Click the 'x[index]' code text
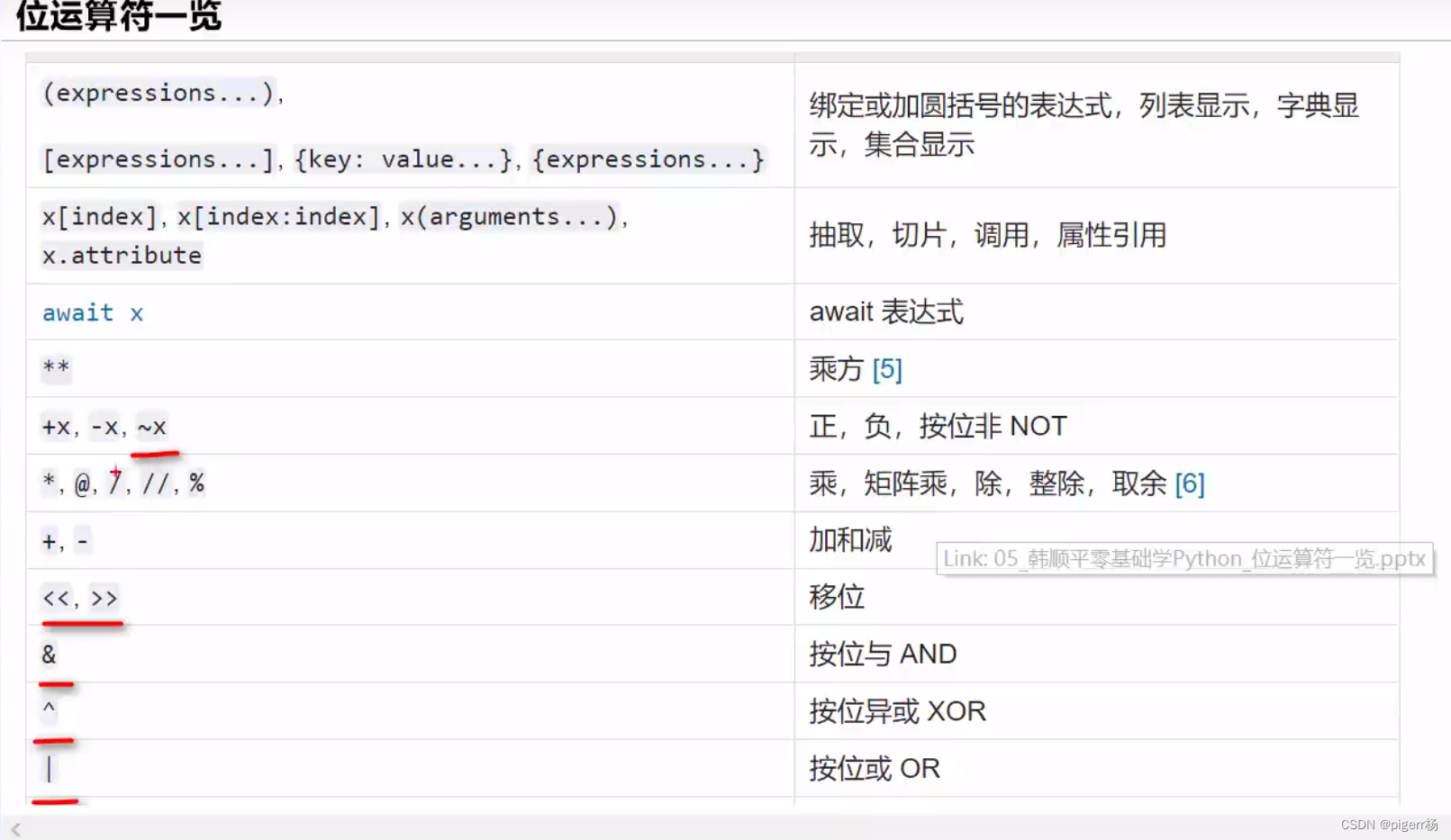This screenshot has width=1451, height=840. pos(100,217)
